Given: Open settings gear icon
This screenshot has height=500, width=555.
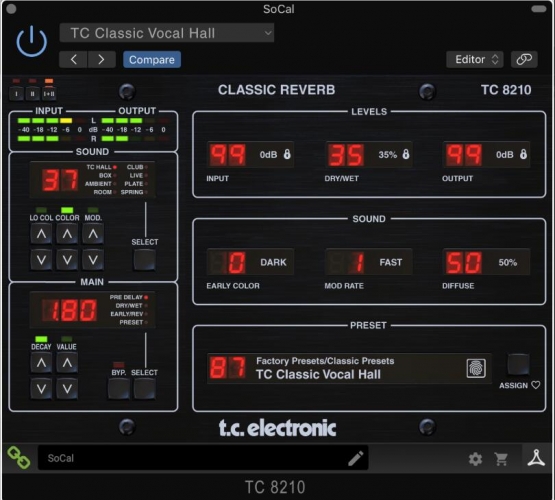Looking at the screenshot, I should pyautogui.click(x=475, y=459).
